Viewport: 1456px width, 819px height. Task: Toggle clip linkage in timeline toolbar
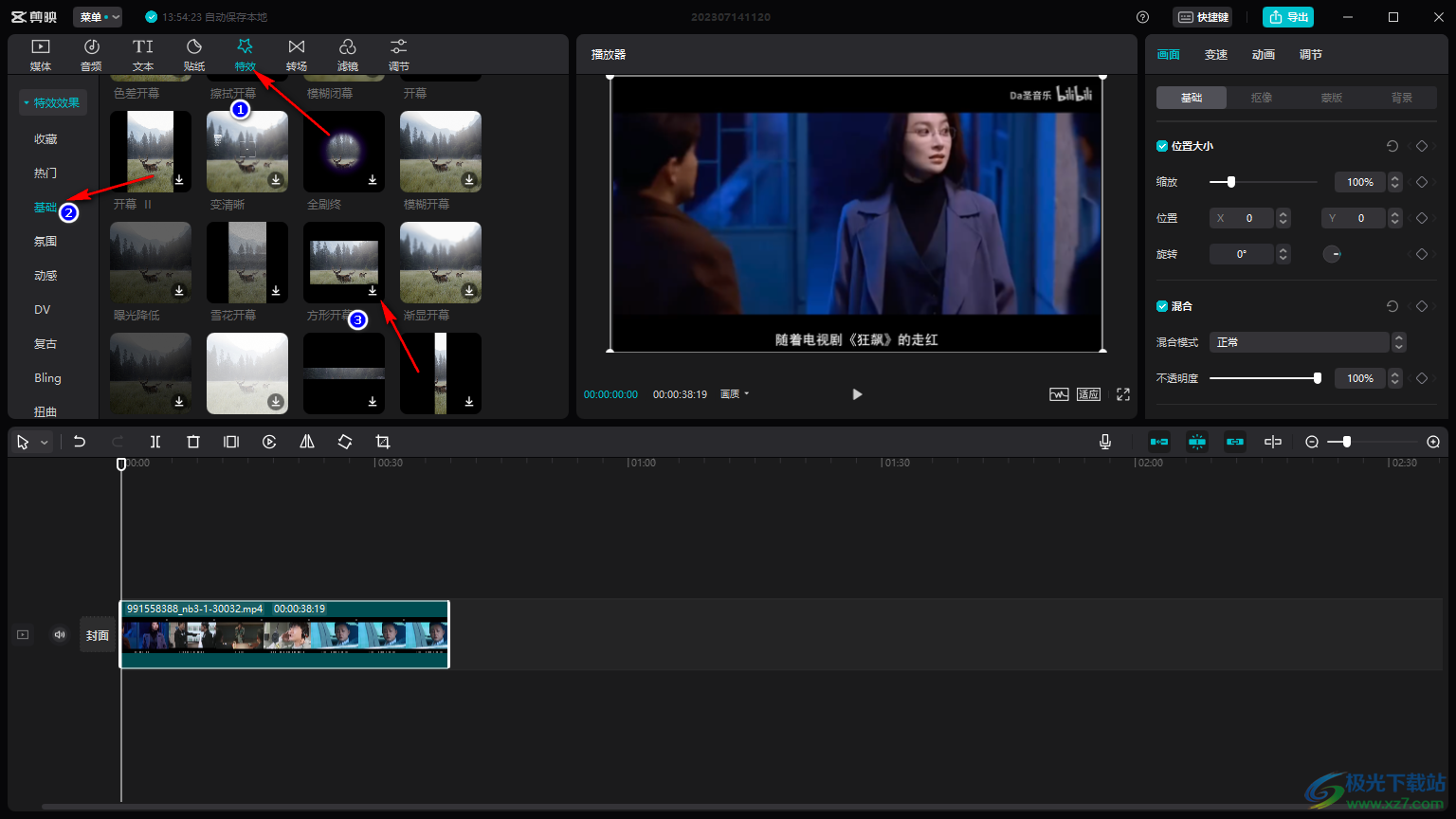(1235, 442)
